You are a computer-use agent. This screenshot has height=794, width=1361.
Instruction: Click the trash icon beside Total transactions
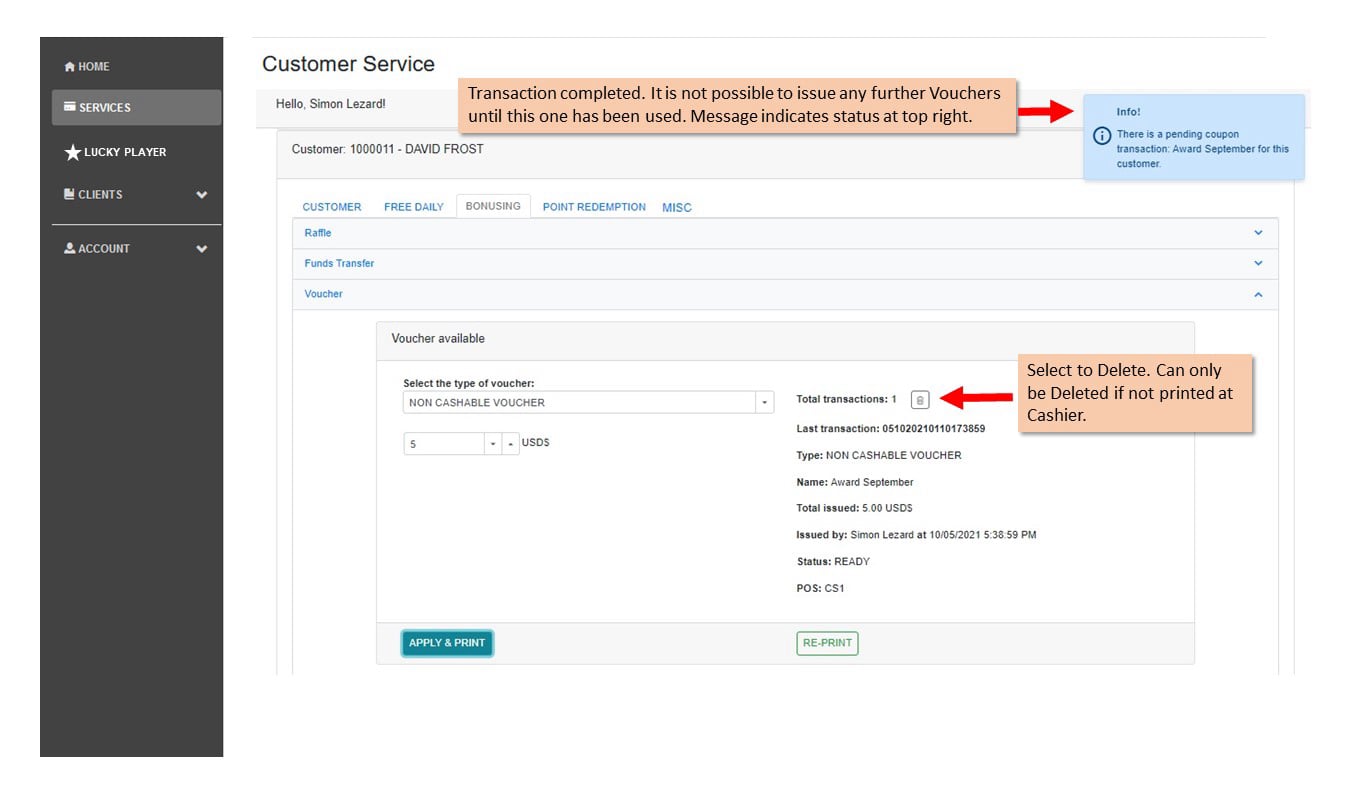[x=920, y=400]
